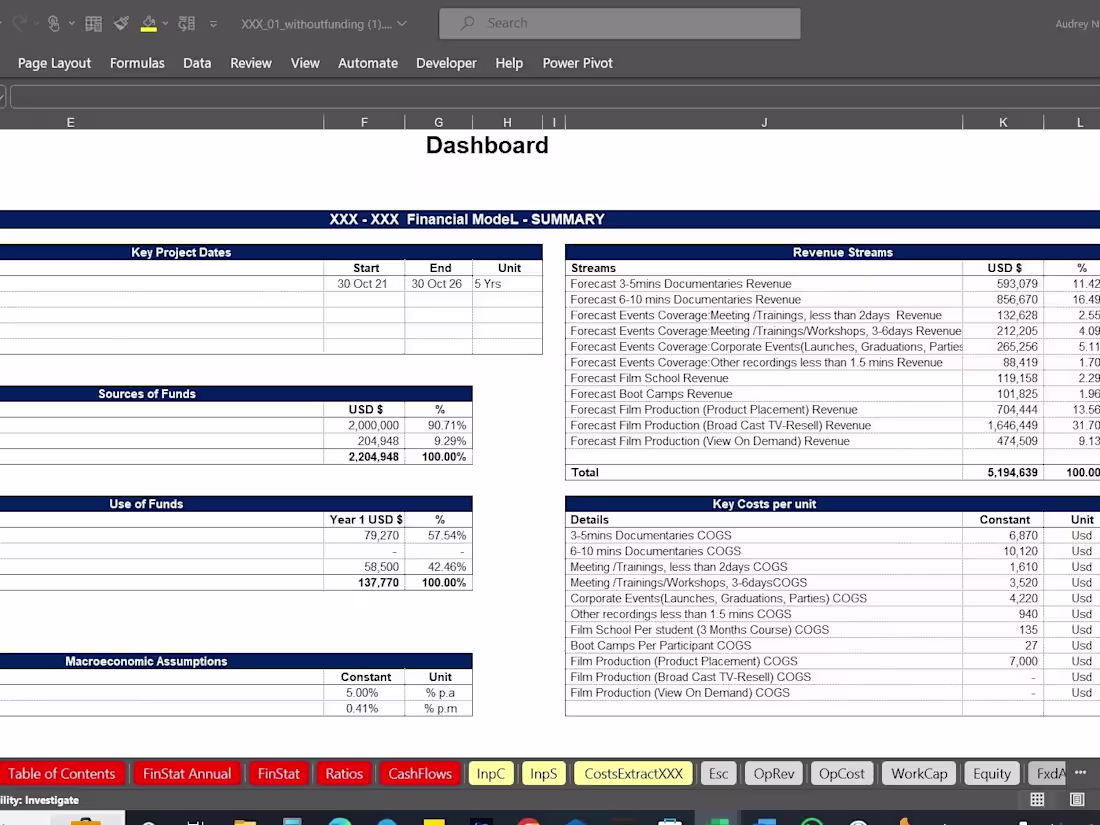The width and height of the screenshot is (1100, 825).
Task: Select column G header
Action: pos(438,123)
